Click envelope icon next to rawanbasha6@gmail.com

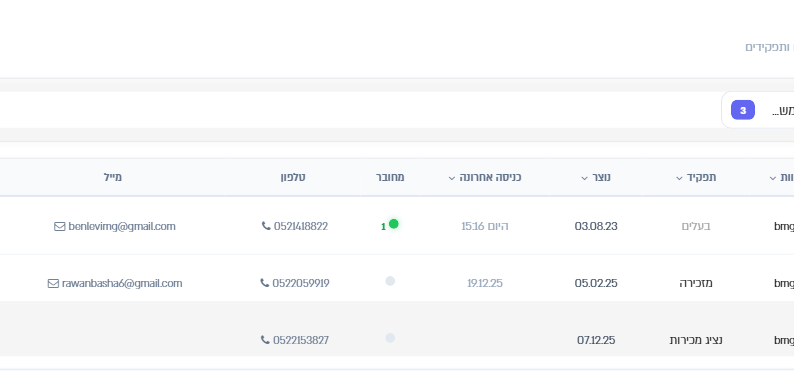point(53,283)
